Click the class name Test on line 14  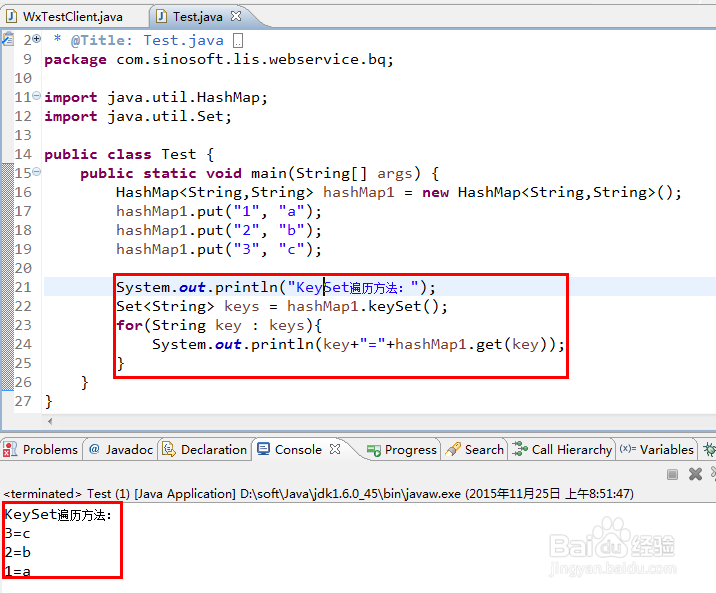[x=179, y=154]
